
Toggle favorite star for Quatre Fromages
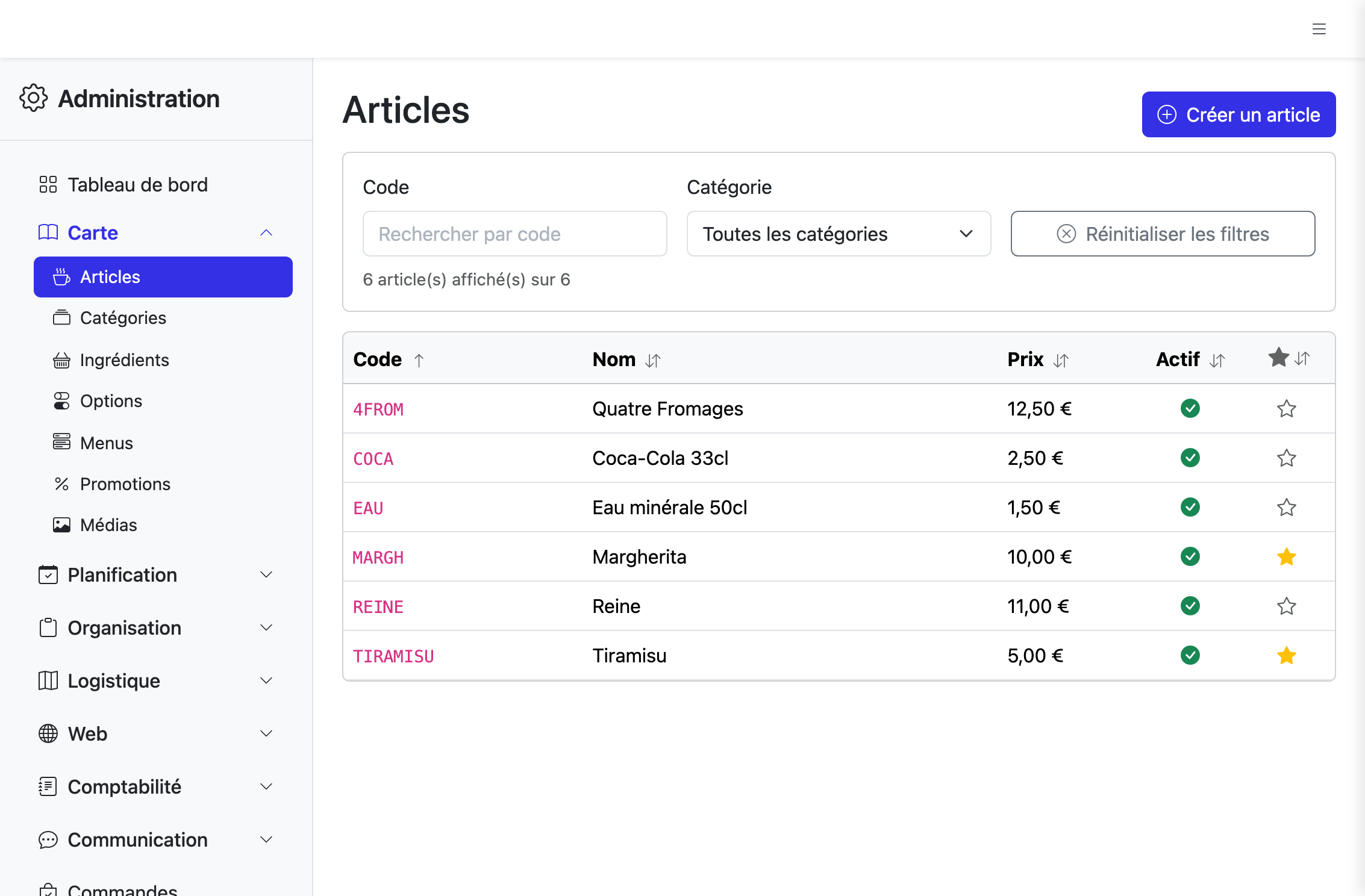pos(1287,409)
